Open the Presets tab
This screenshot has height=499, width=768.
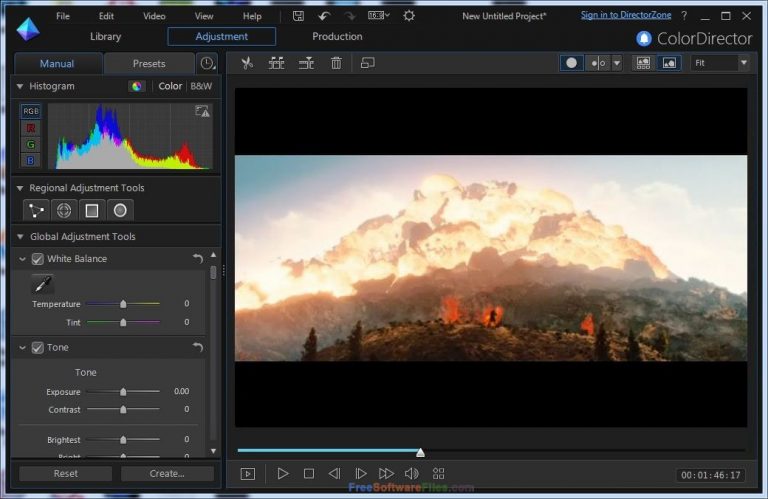149,64
